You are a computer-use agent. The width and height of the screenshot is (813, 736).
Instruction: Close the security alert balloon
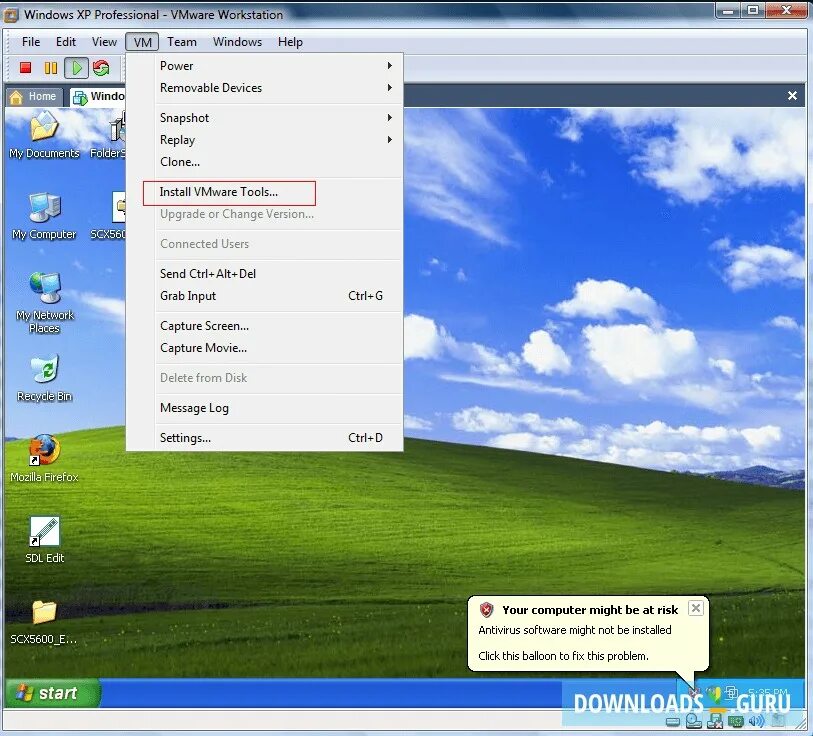point(696,608)
